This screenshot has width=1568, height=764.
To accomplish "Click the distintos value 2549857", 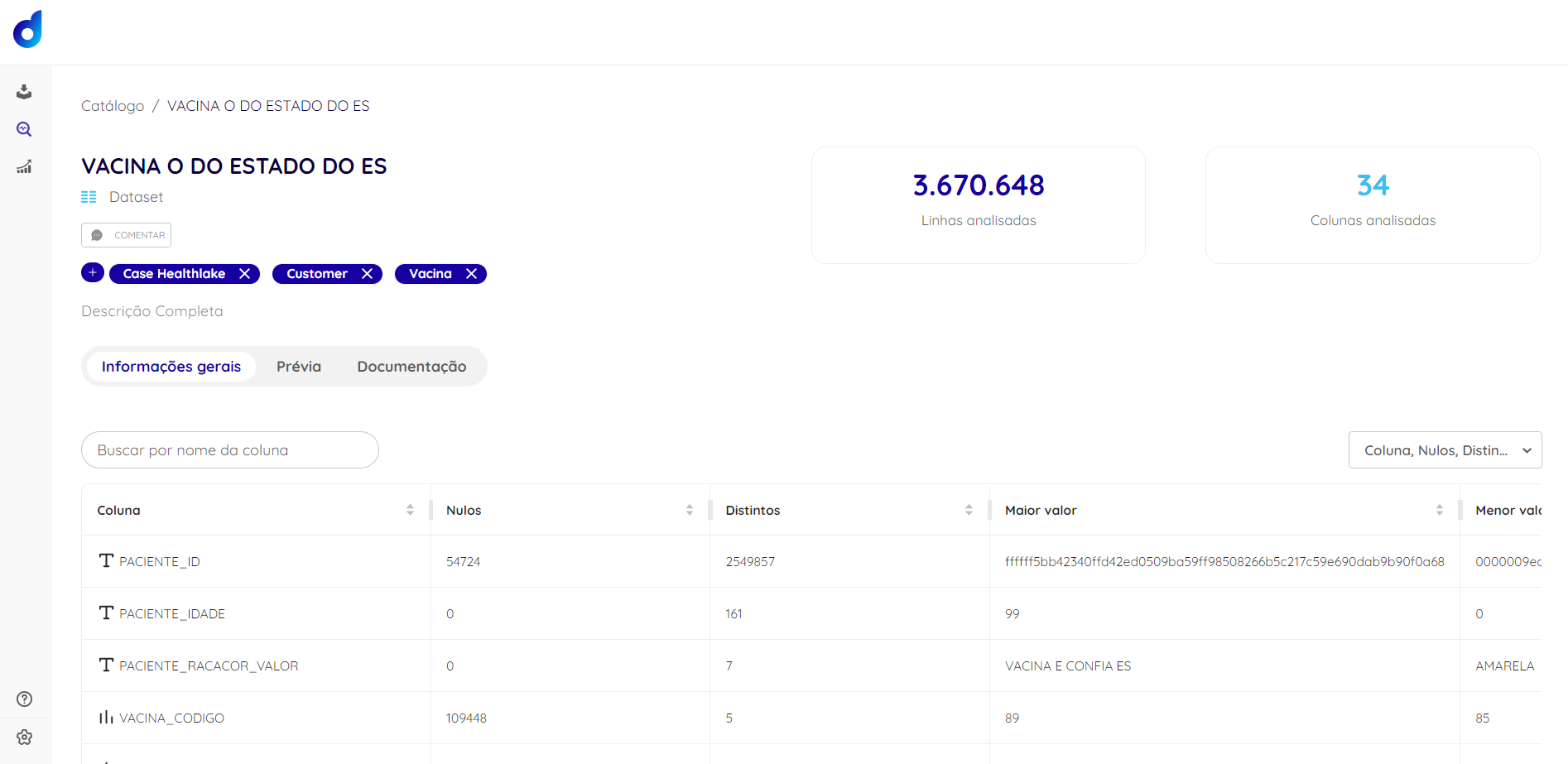I will pyautogui.click(x=750, y=561).
